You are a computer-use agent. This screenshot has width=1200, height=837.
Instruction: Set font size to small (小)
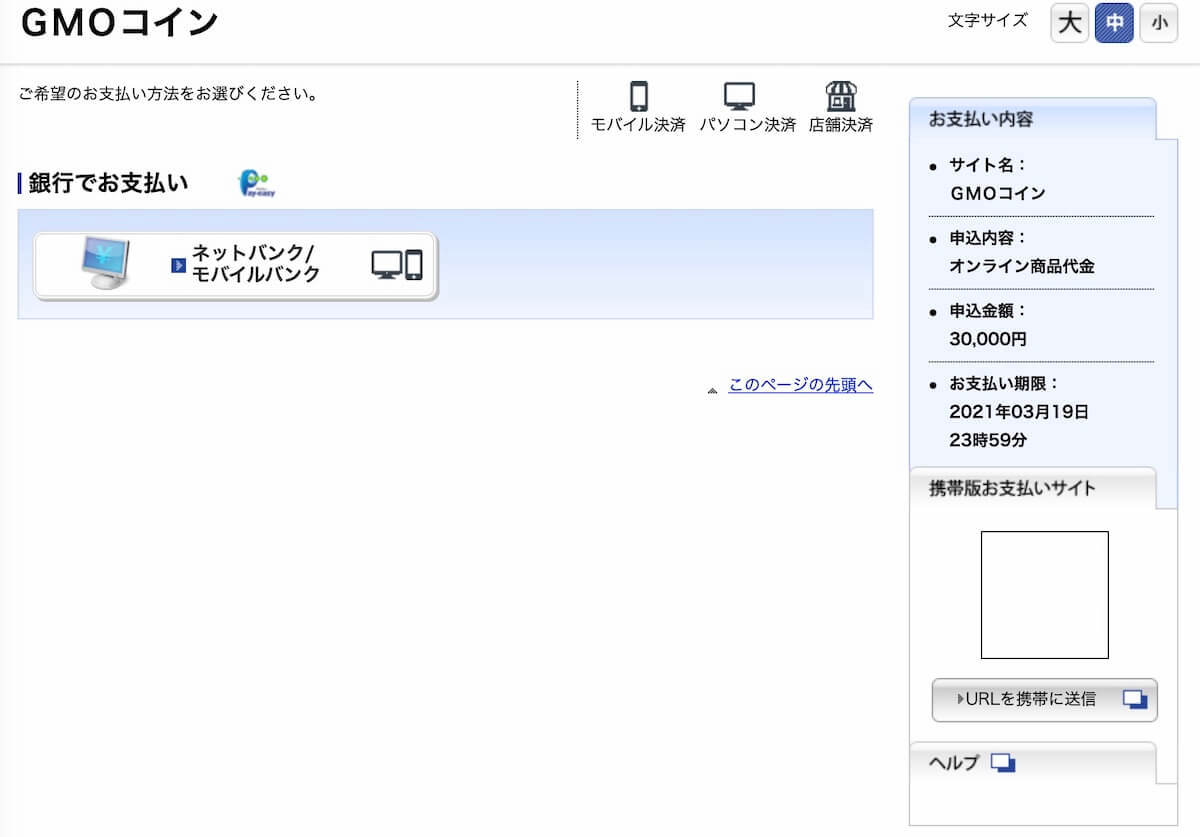(x=1158, y=23)
